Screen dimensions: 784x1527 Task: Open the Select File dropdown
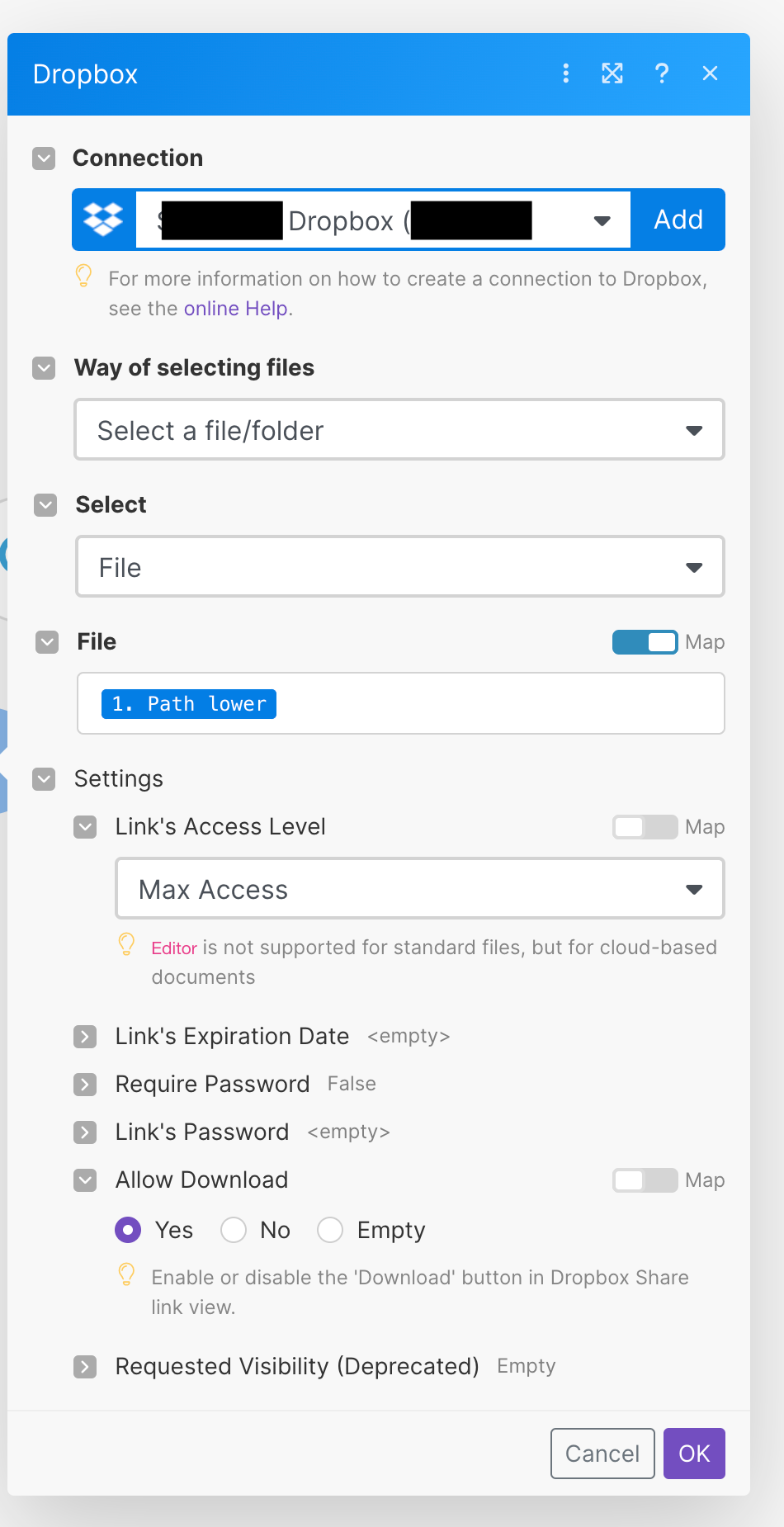pos(400,567)
